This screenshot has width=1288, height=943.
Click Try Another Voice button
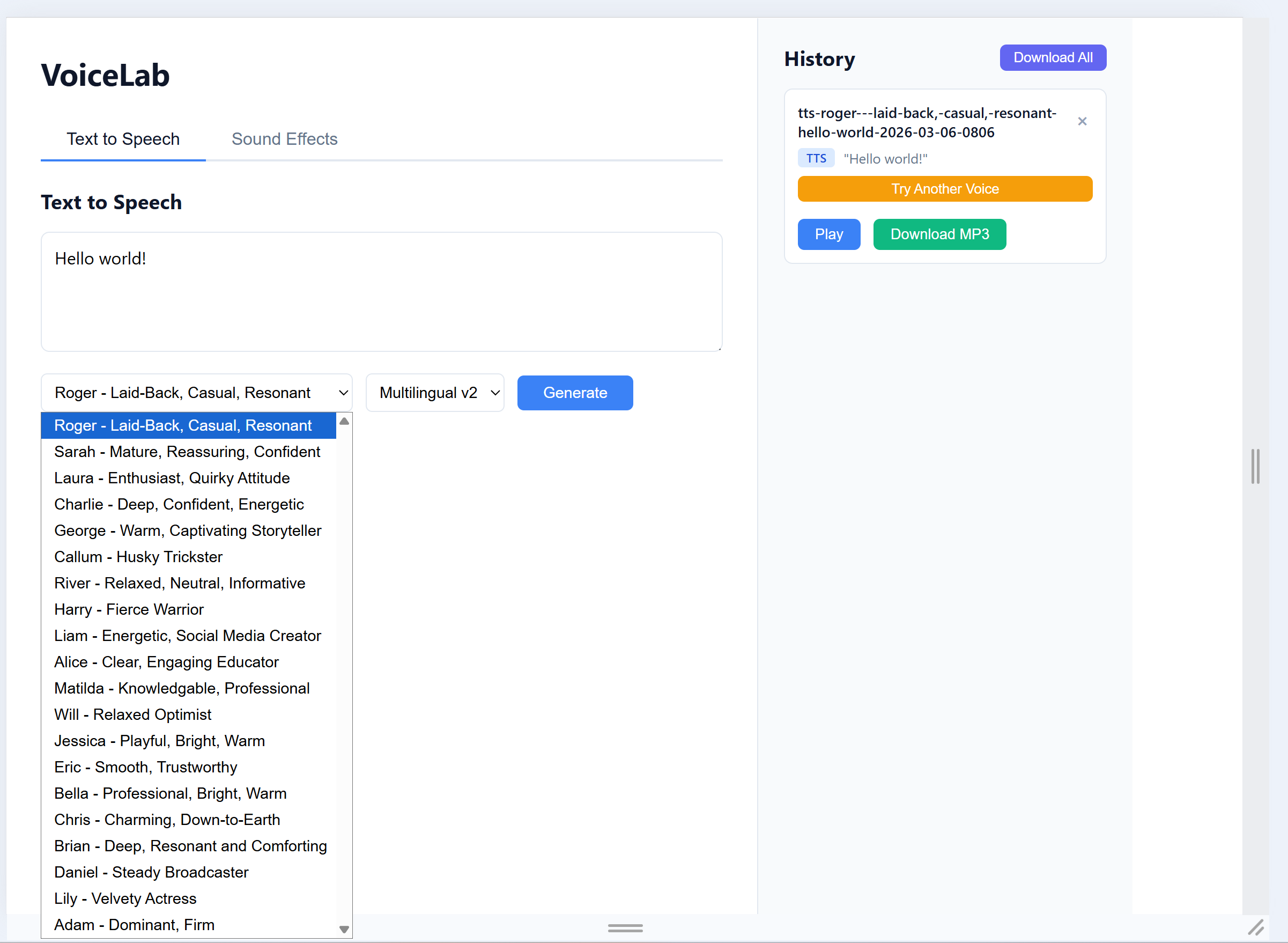point(944,189)
